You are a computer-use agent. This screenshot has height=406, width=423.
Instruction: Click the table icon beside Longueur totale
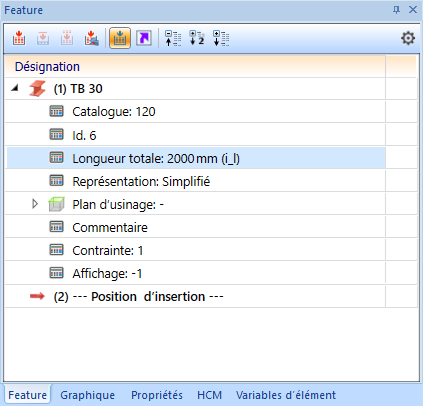(56, 158)
